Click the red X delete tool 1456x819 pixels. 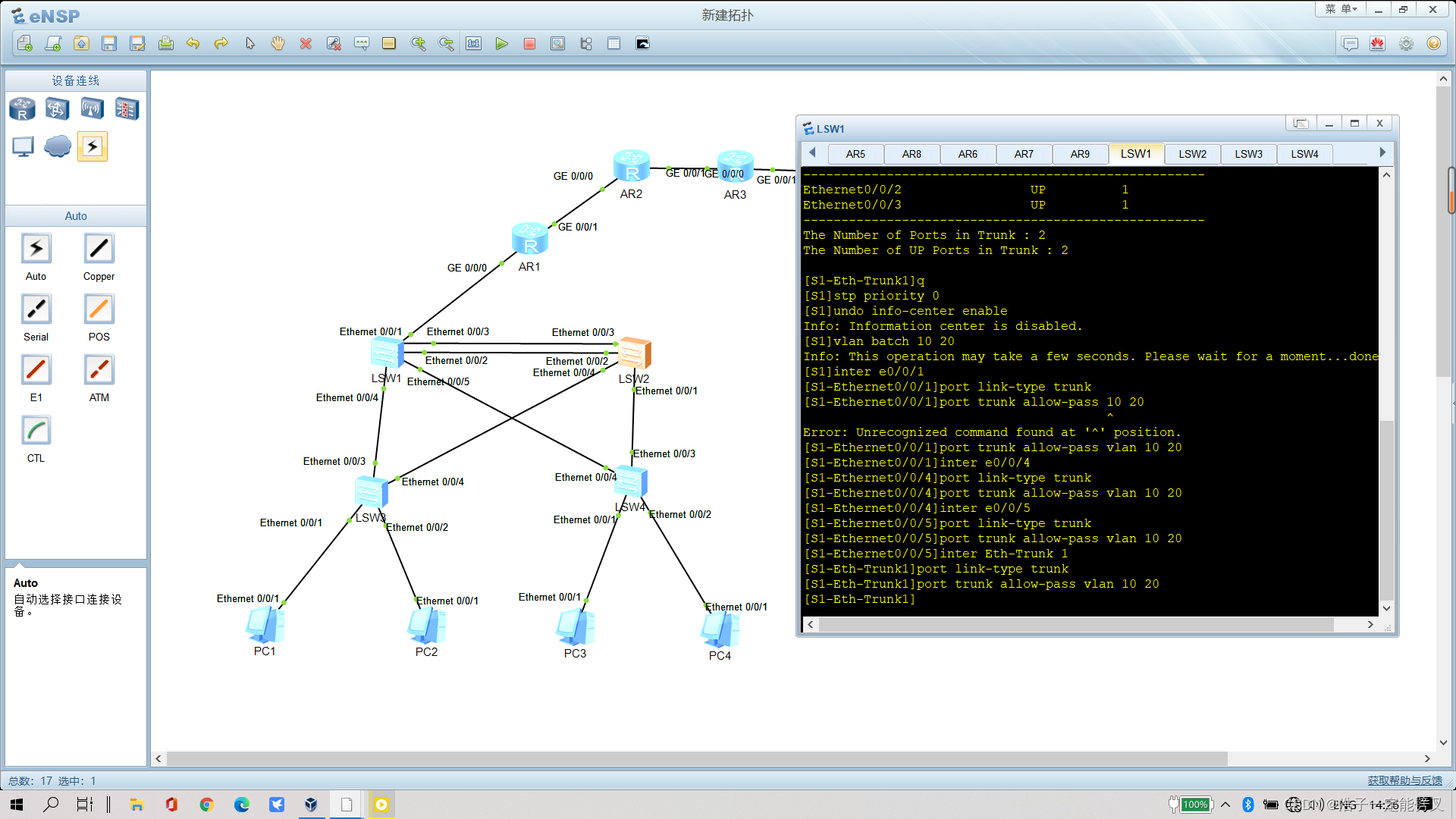(306, 44)
